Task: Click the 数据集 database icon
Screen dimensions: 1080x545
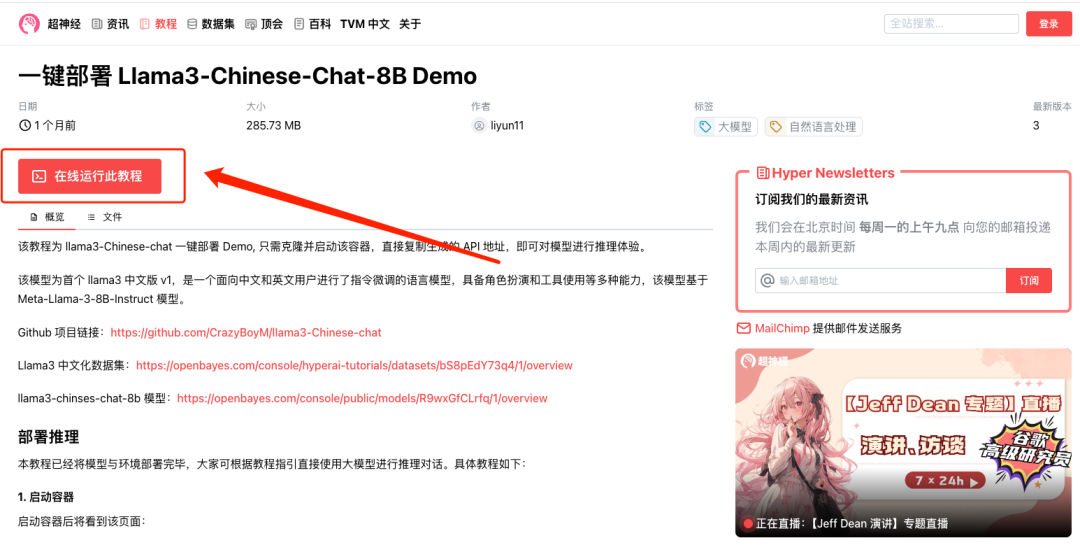Action: [191, 24]
